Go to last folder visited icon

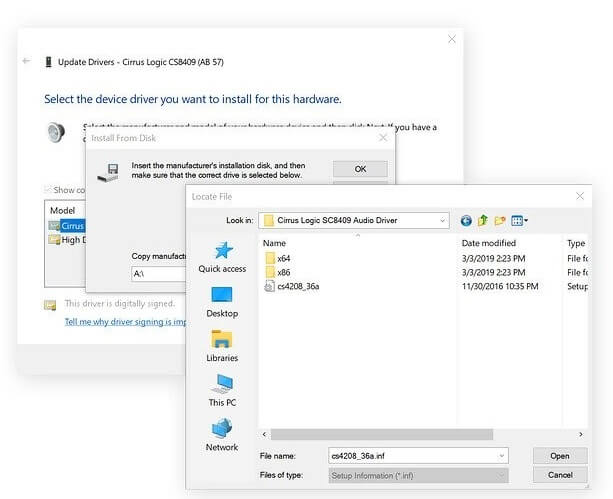(466, 221)
